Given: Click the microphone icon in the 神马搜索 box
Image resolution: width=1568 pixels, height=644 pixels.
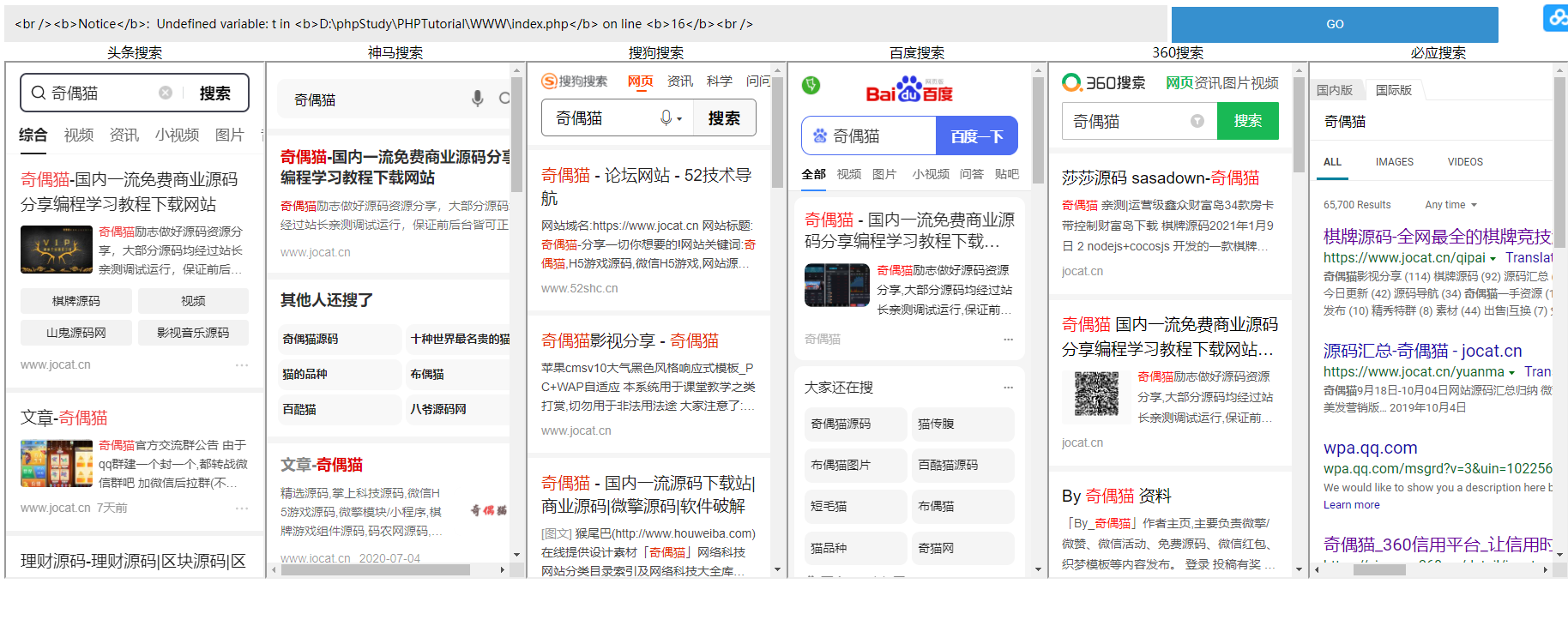Looking at the screenshot, I should 478,99.
